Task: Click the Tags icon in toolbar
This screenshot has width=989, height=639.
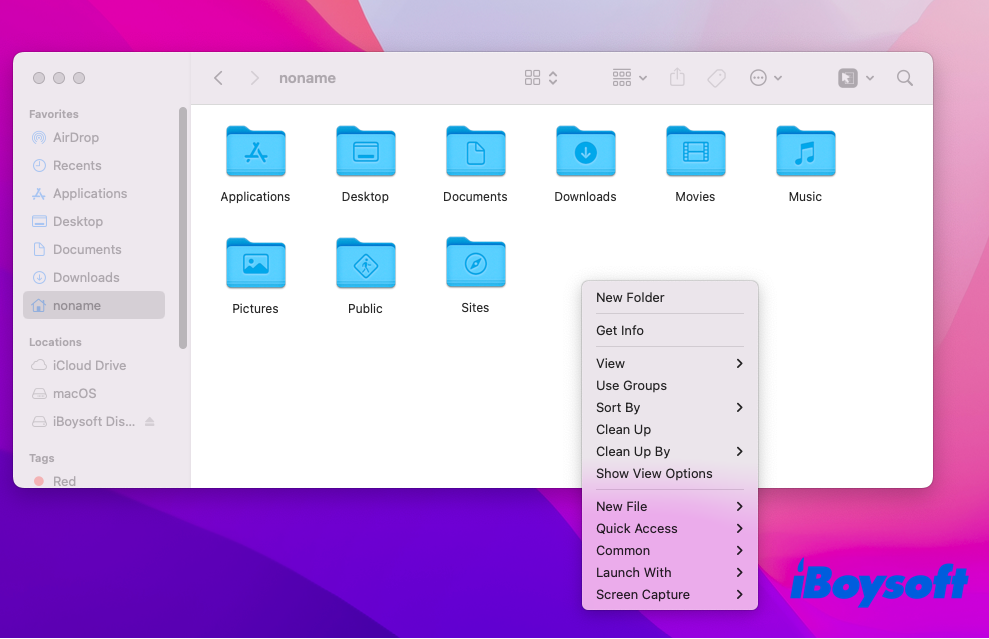Action: click(716, 78)
